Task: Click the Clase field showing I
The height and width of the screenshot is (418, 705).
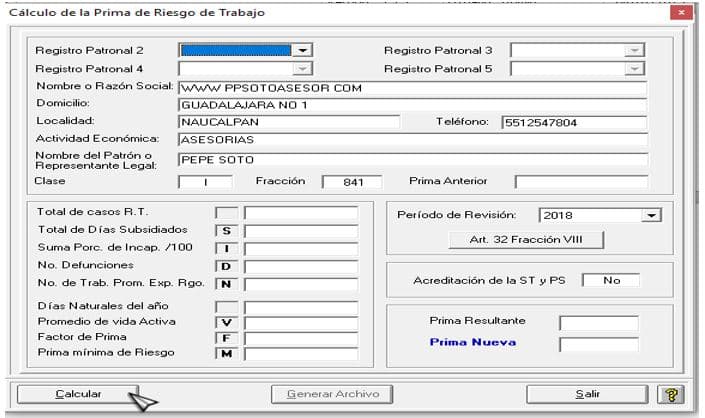Action: click(x=205, y=182)
